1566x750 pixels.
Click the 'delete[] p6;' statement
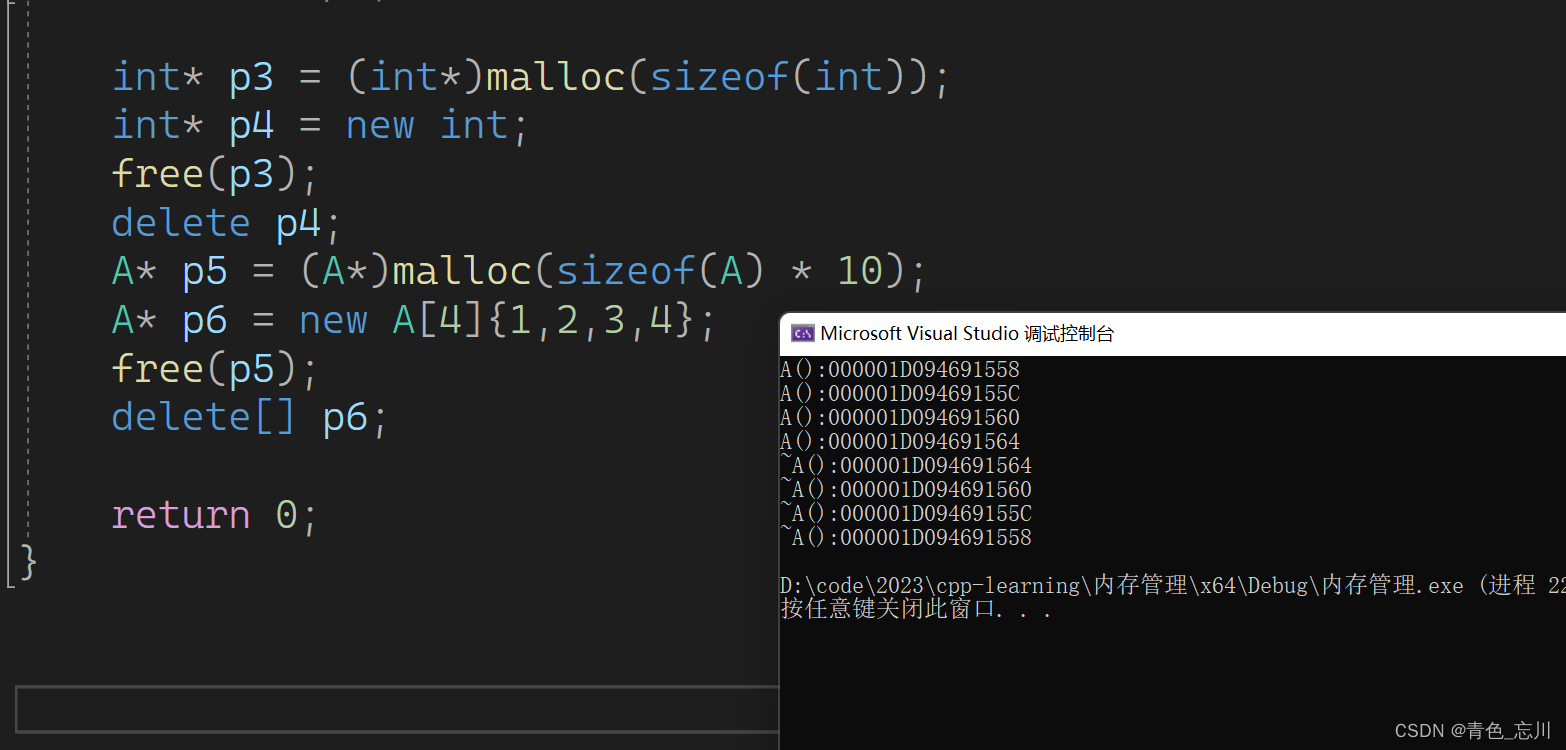pos(250,418)
